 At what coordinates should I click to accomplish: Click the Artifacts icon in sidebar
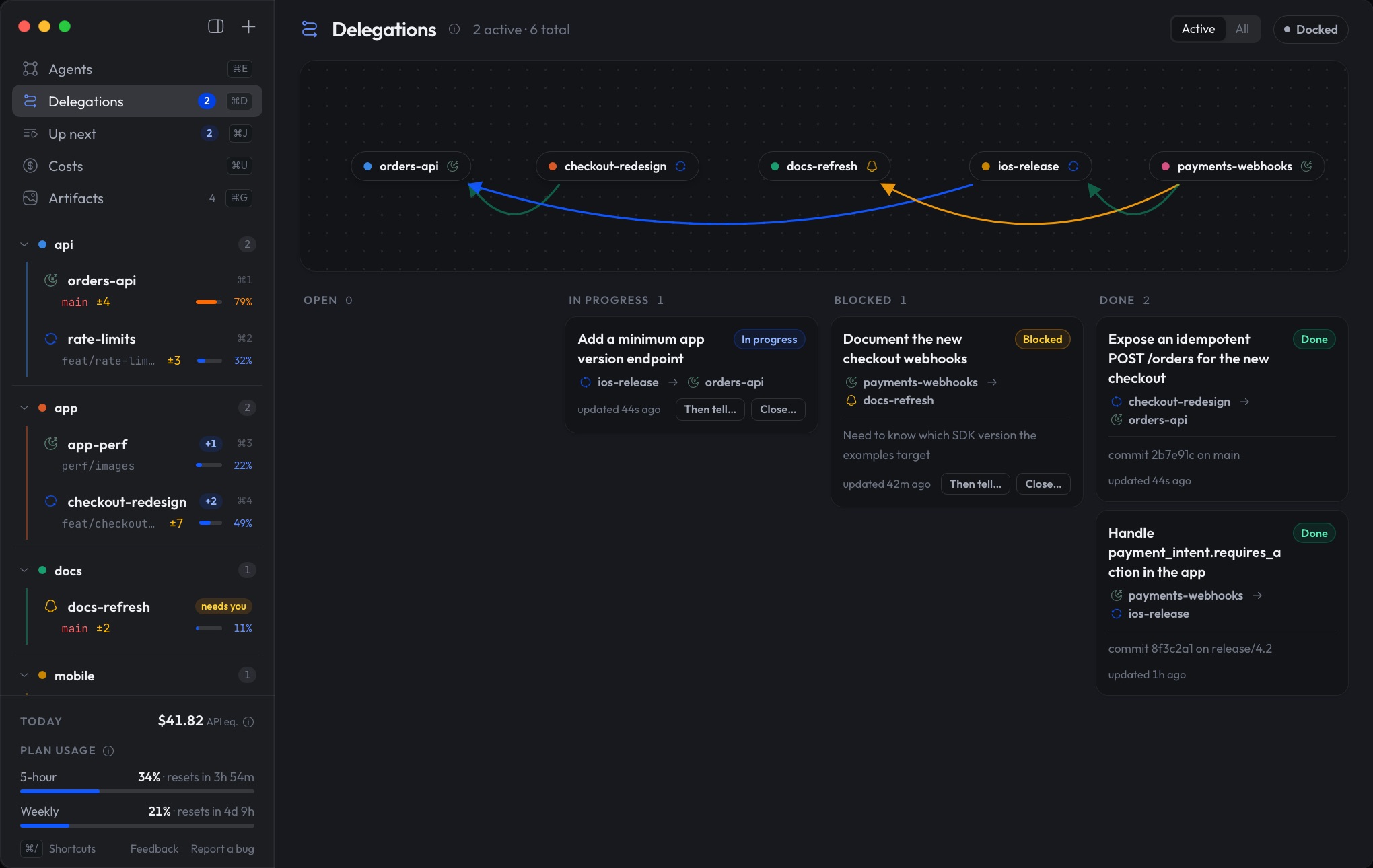tap(30, 198)
